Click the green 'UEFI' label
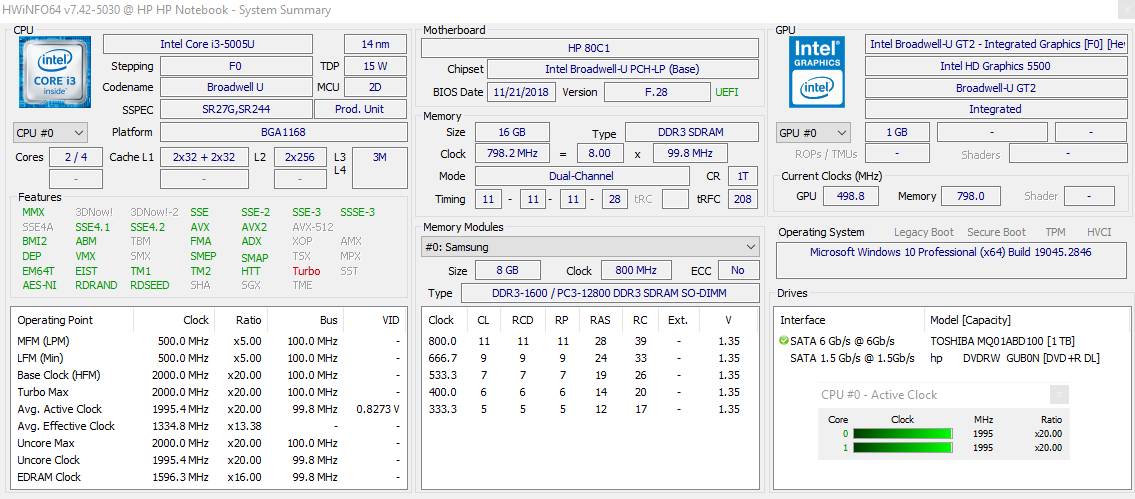Screen dimensions: 1135x499 coord(727,93)
